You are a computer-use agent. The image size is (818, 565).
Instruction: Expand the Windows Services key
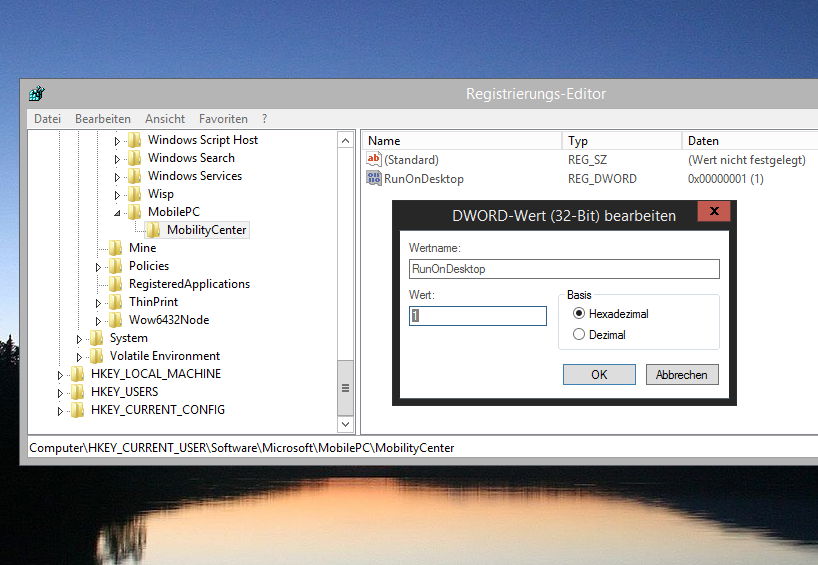pos(117,177)
